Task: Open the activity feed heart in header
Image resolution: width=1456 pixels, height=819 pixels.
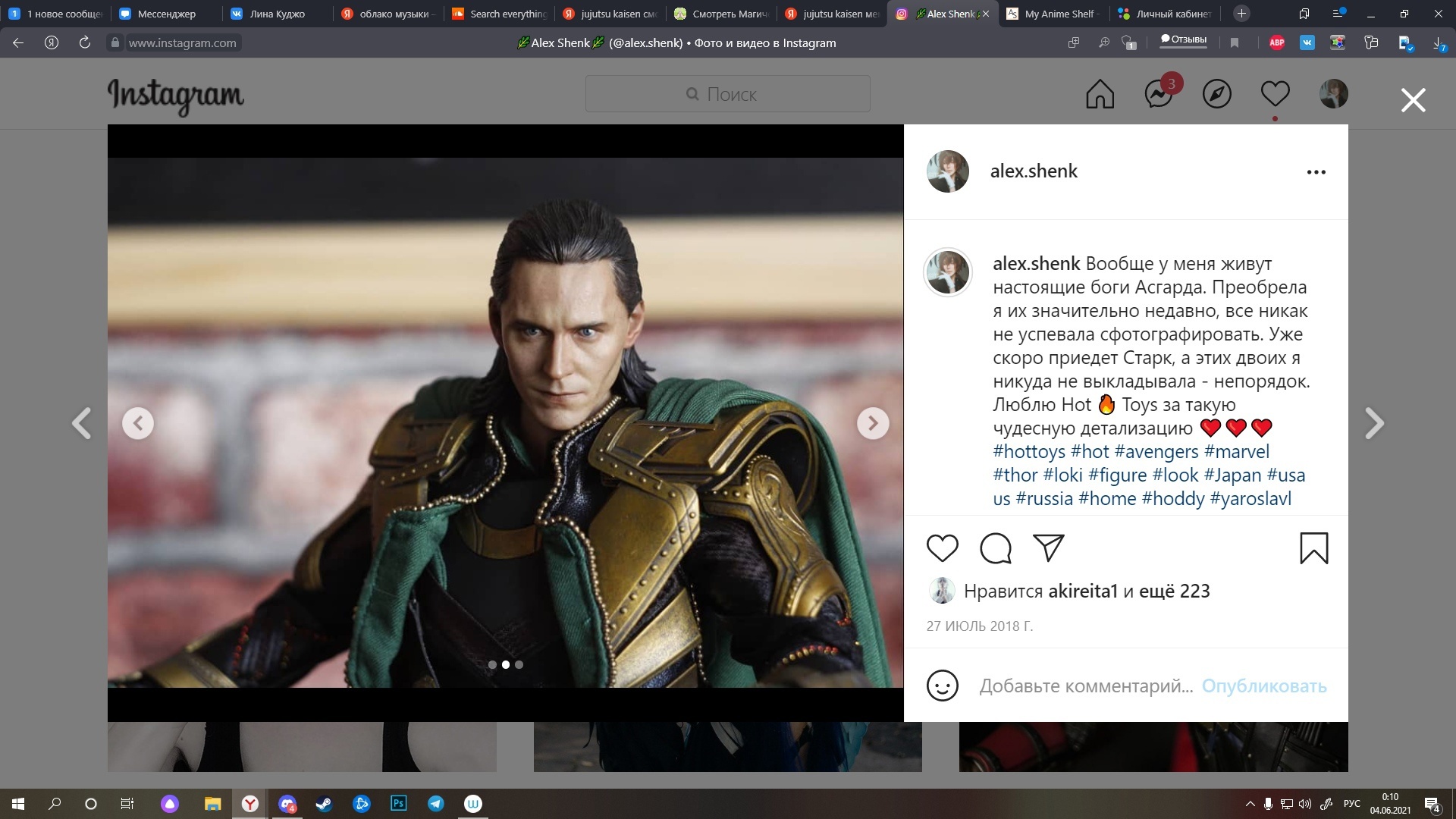Action: (x=1276, y=94)
